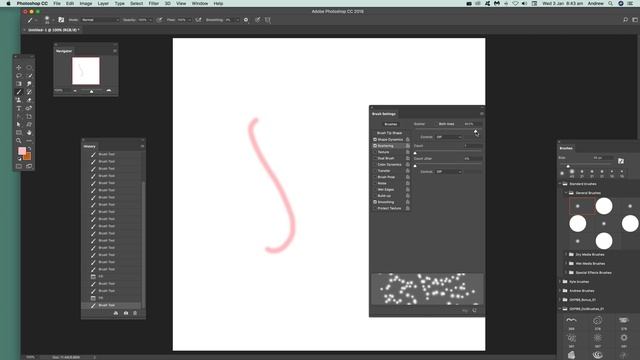Enable Transfer checkbox
This screenshot has width=640, height=360.
click(375, 171)
